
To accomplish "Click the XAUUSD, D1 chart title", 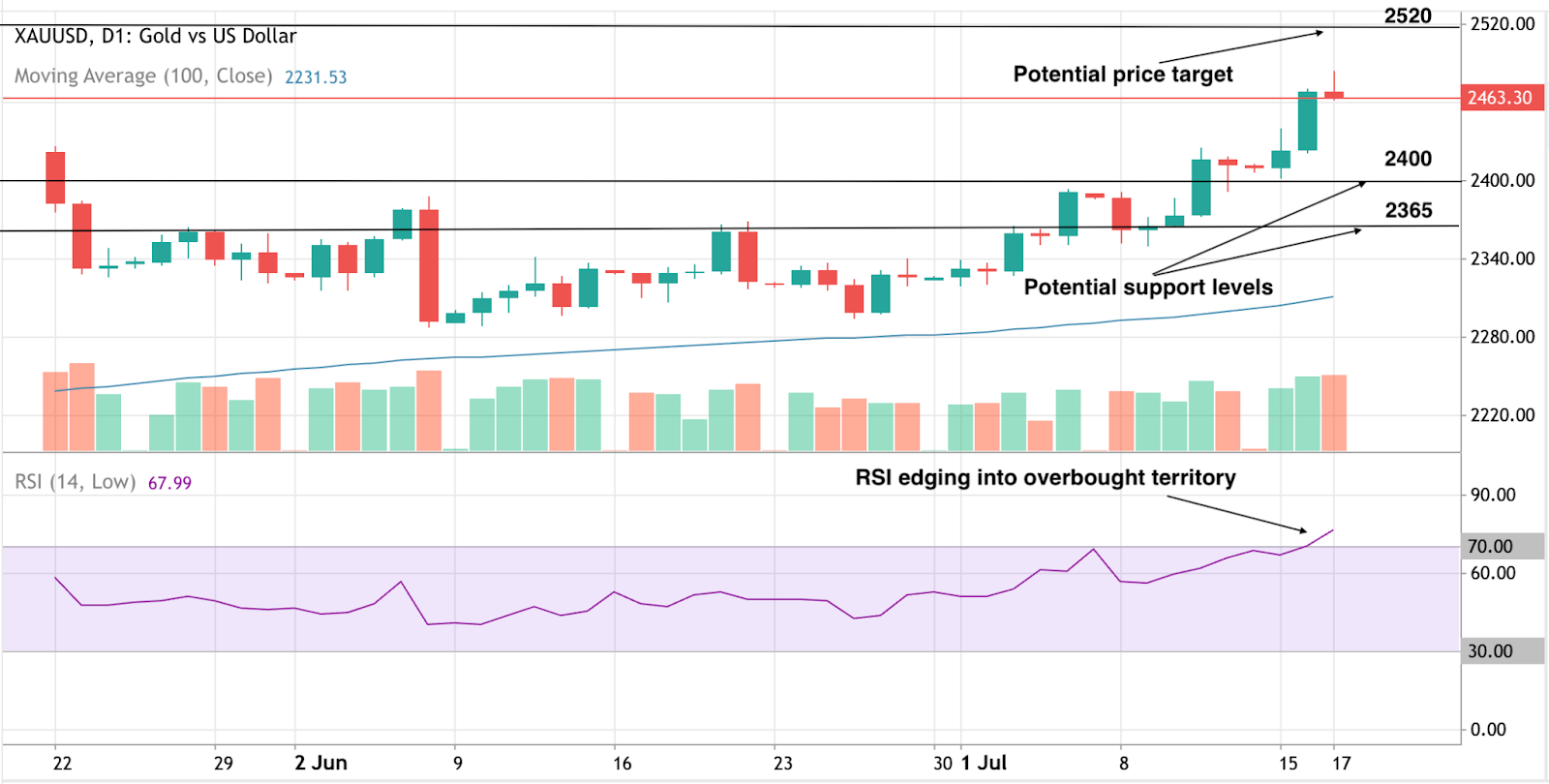I will click(155, 37).
